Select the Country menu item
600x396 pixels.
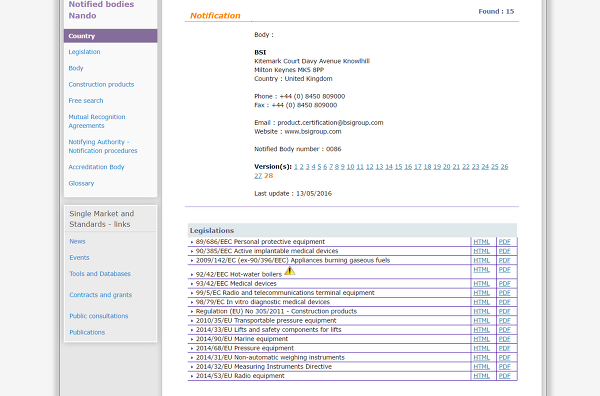pos(111,36)
